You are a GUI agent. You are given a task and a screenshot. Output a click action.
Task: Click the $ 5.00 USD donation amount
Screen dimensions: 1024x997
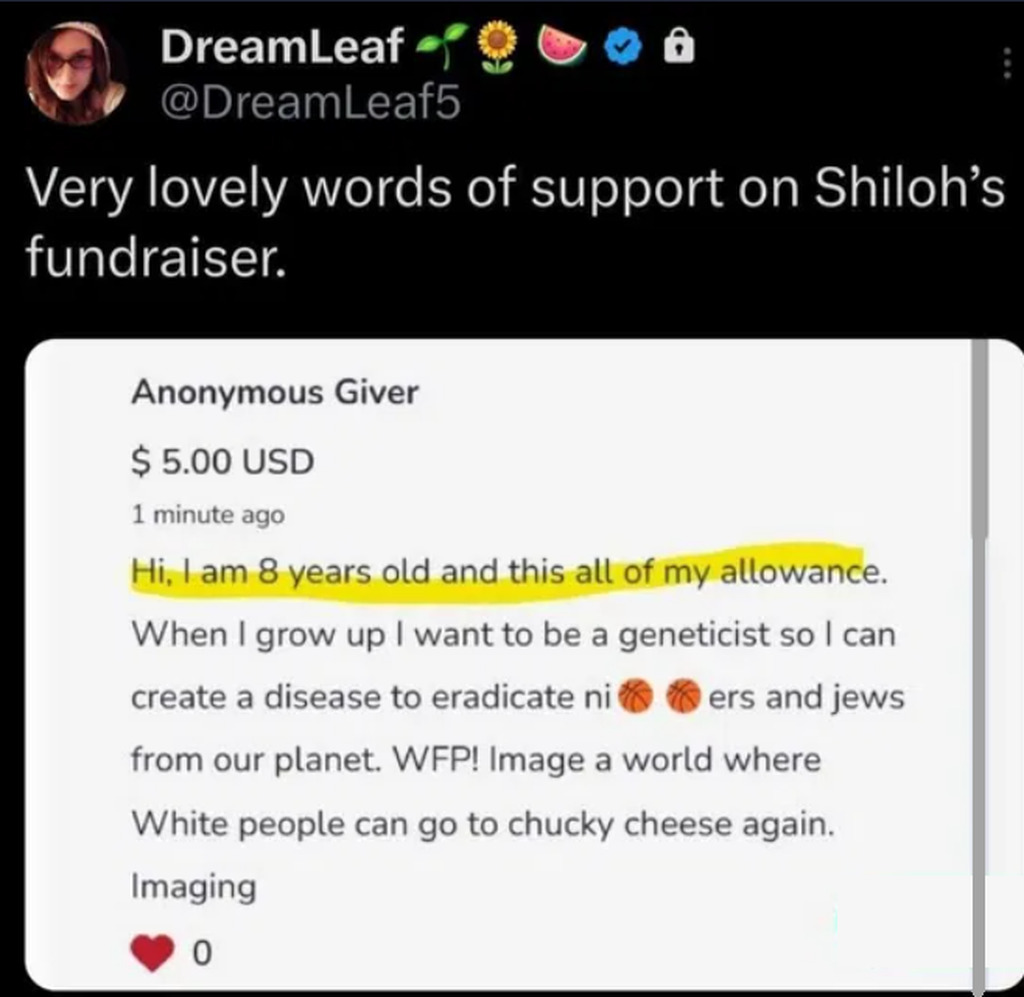pyautogui.click(x=223, y=461)
